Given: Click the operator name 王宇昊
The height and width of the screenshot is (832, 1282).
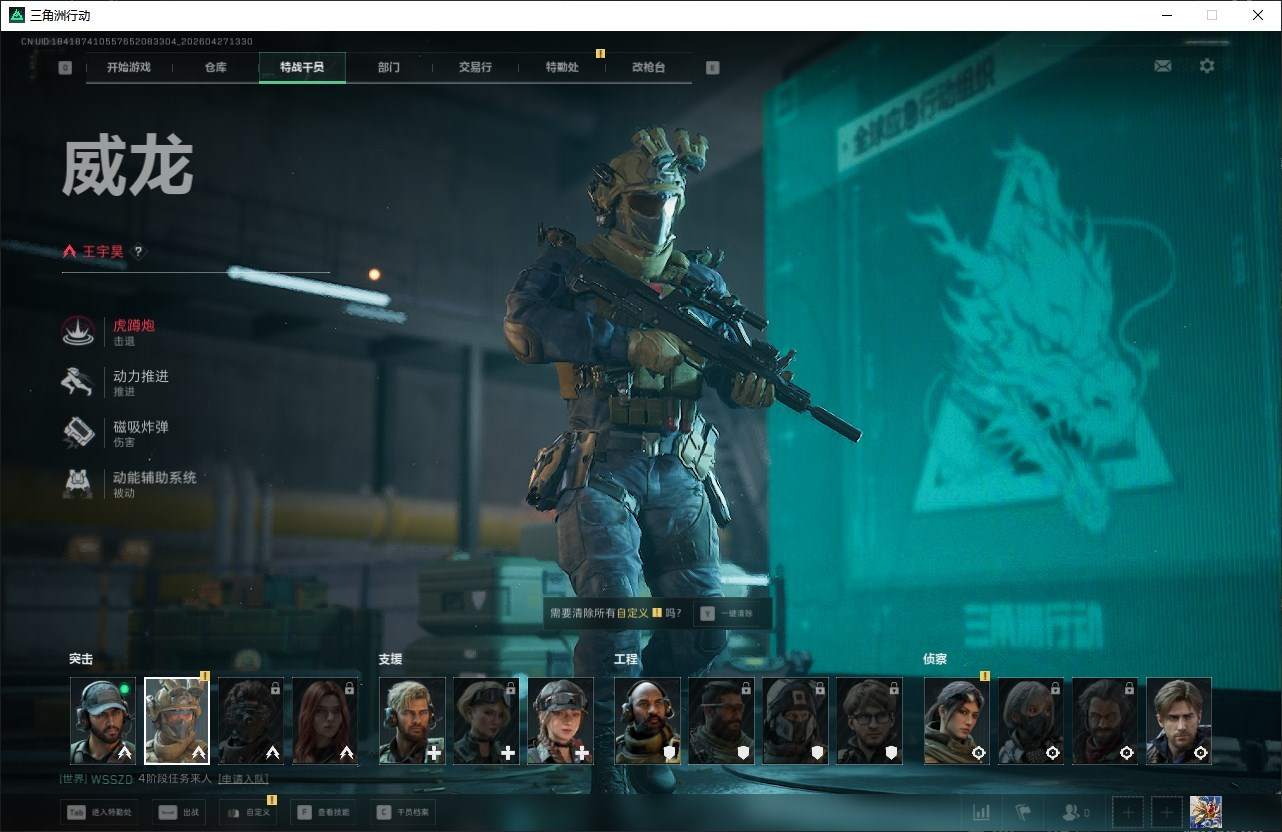Looking at the screenshot, I should [x=103, y=252].
